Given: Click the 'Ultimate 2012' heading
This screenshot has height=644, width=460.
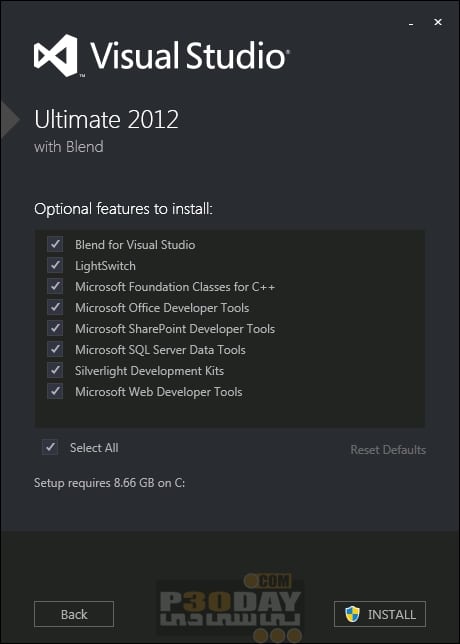Looking at the screenshot, I should (106, 120).
